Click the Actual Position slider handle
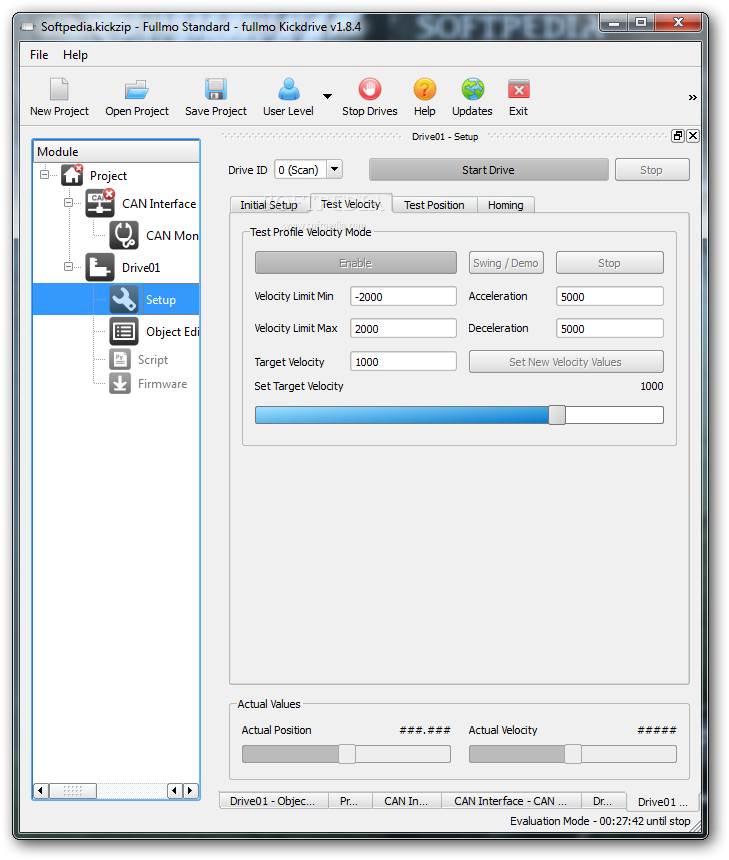 (x=347, y=754)
